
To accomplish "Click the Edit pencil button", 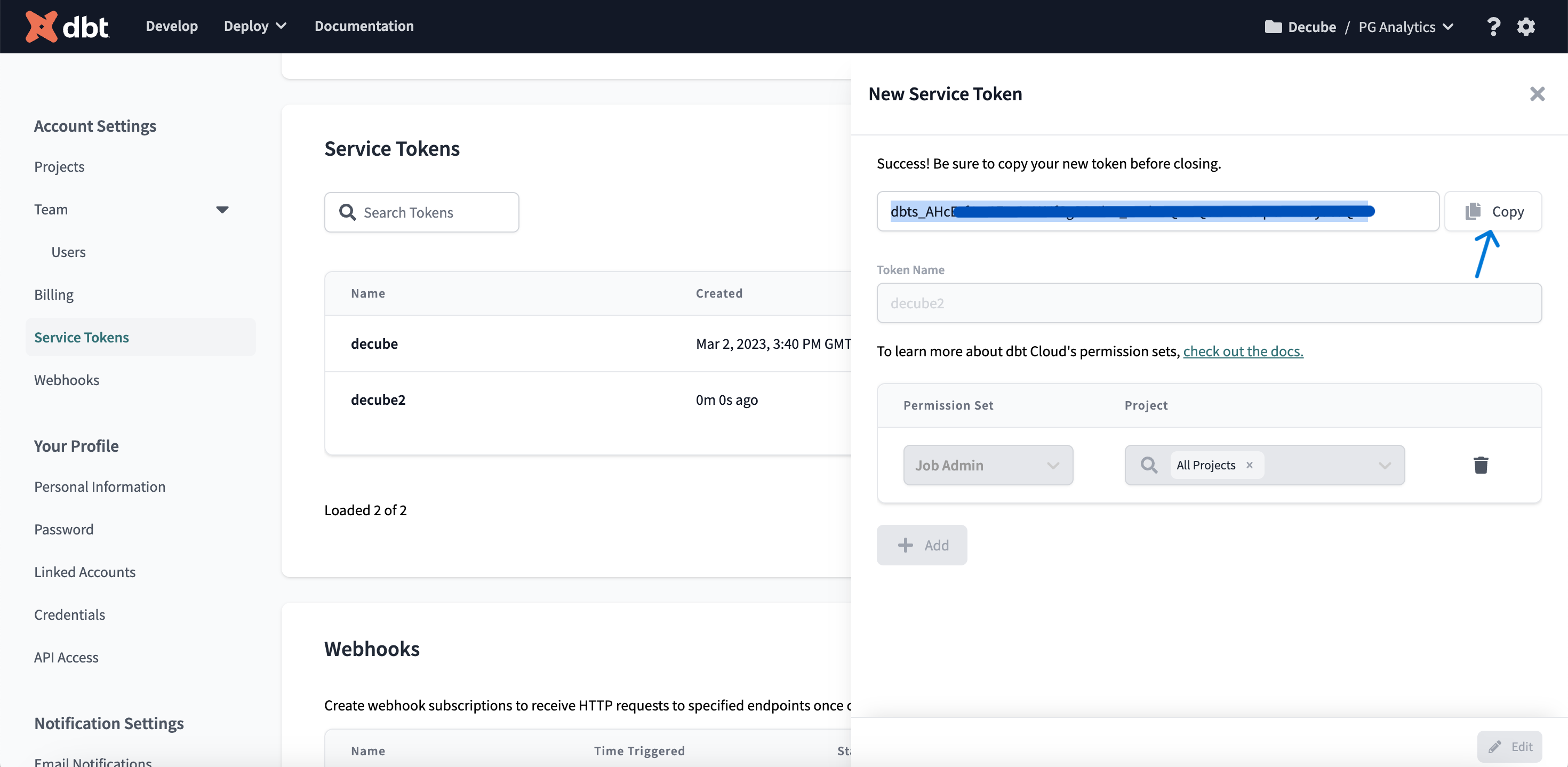I will point(1509,746).
